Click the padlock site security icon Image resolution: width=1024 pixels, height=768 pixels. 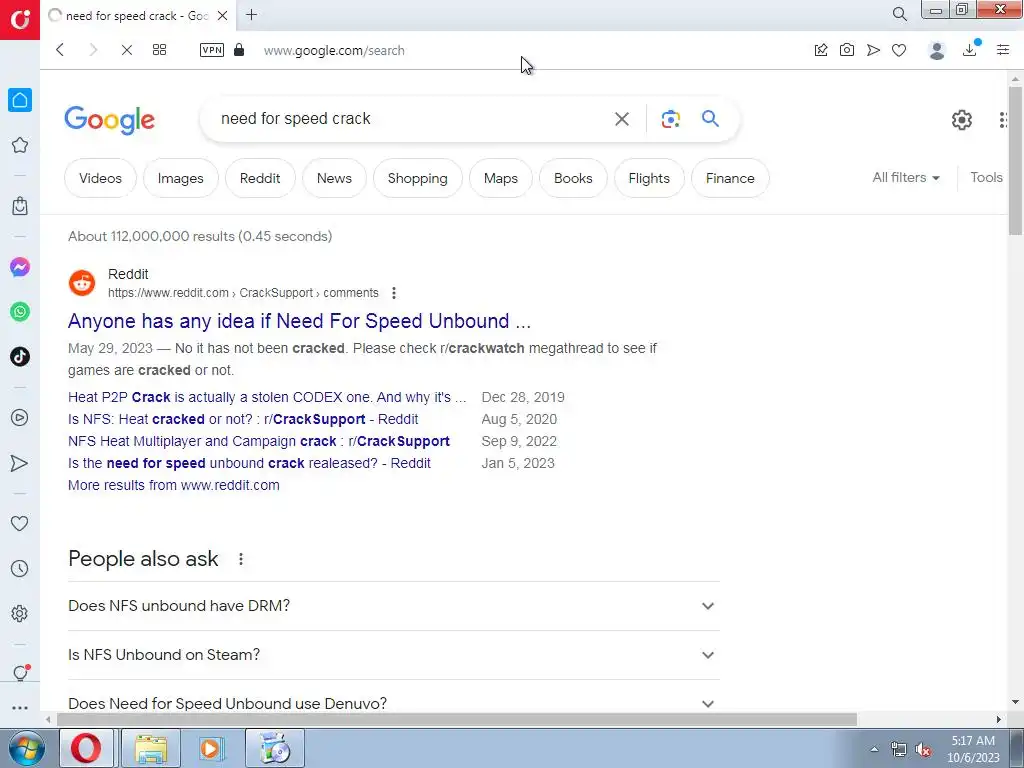click(x=239, y=50)
